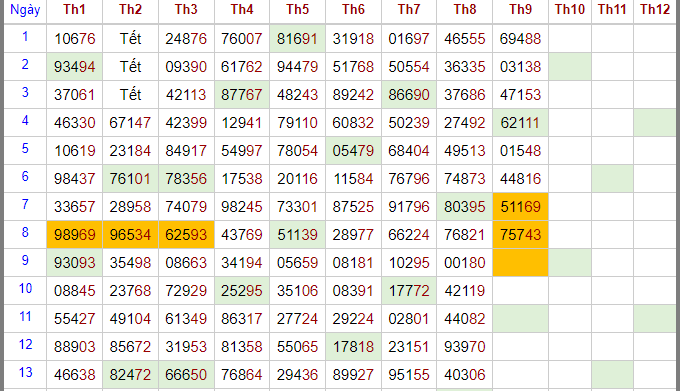Select highlighted cell 81691

[298, 39]
